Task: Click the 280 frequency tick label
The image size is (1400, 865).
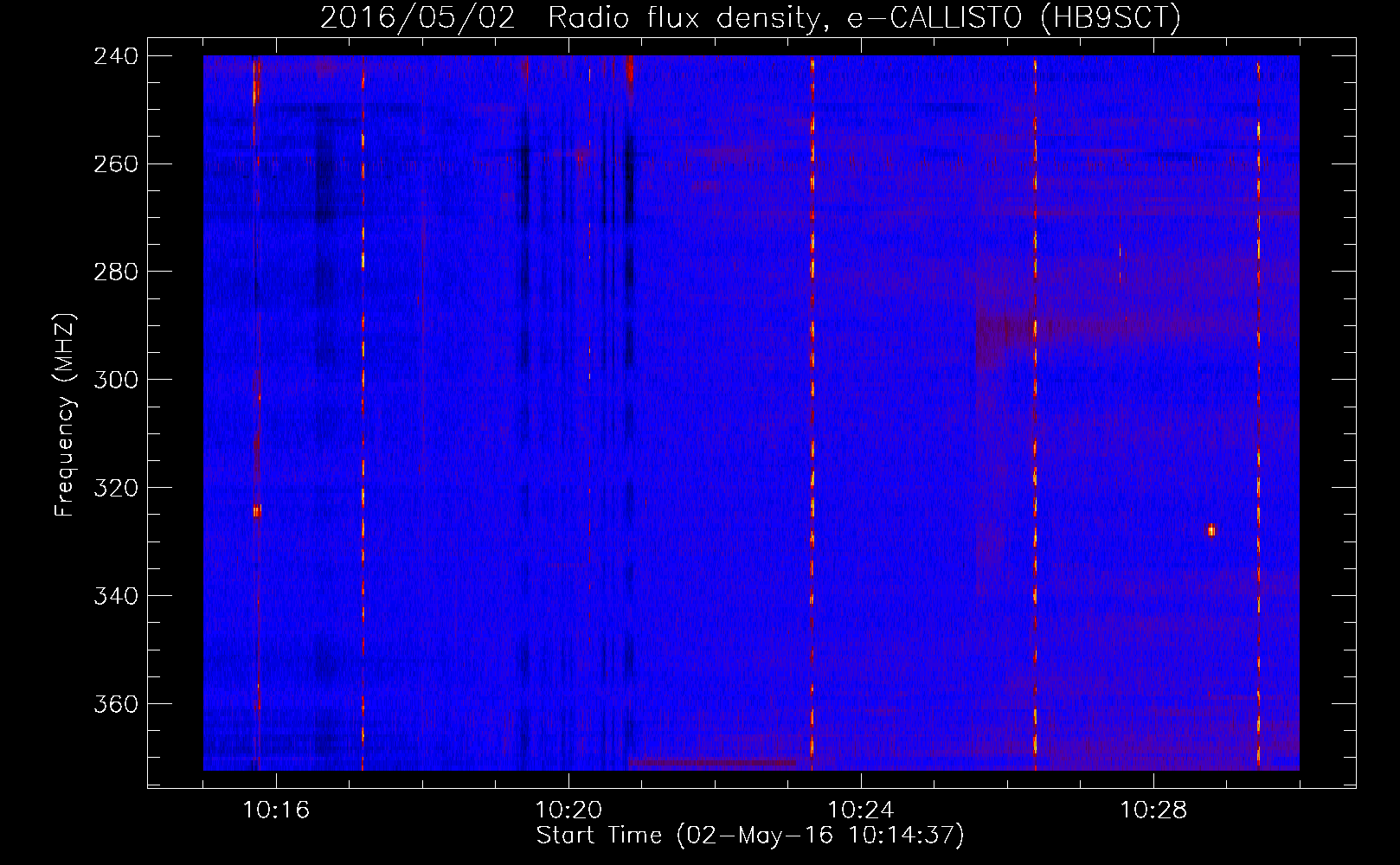Action: coord(115,272)
